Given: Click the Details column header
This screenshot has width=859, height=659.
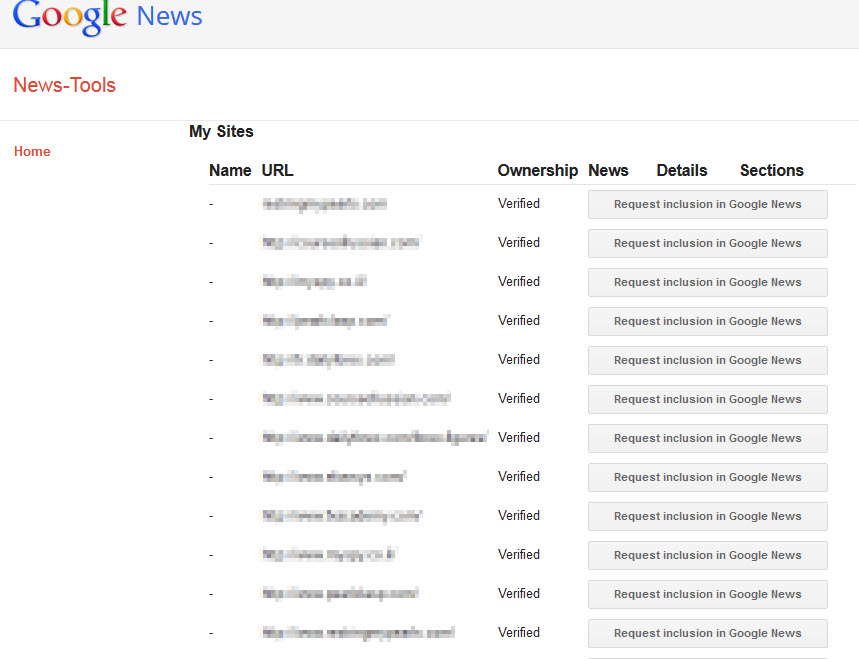Looking at the screenshot, I should [682, 170].
